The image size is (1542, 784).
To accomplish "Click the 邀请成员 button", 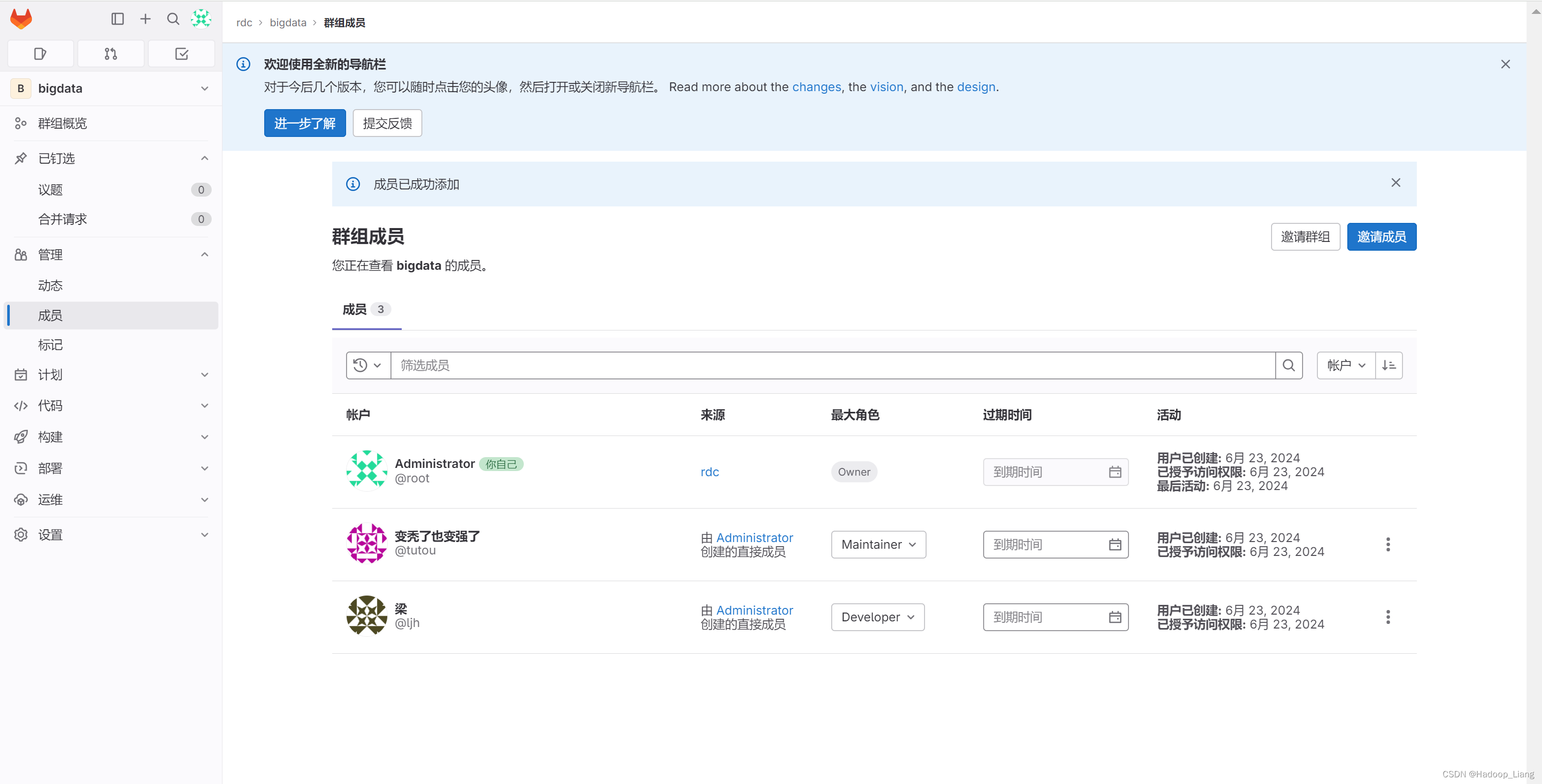I will 1381,237.
